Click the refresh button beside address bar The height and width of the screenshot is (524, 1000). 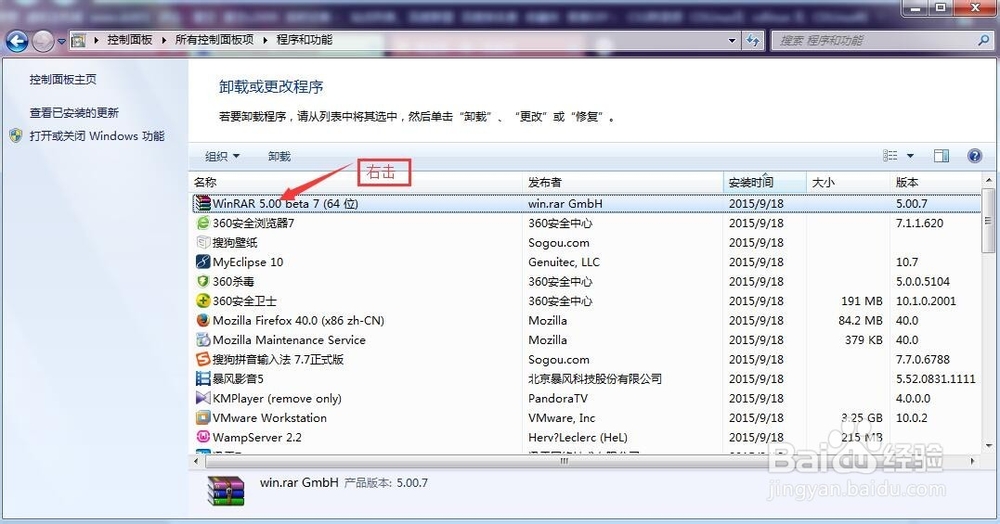(x=753, y=41)
